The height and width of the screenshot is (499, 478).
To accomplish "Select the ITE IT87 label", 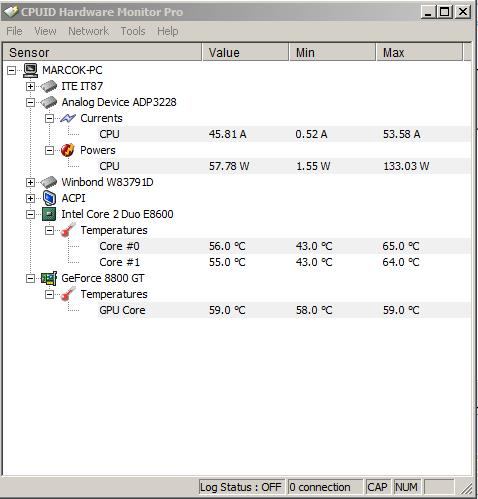I will (x=82, y=86).
